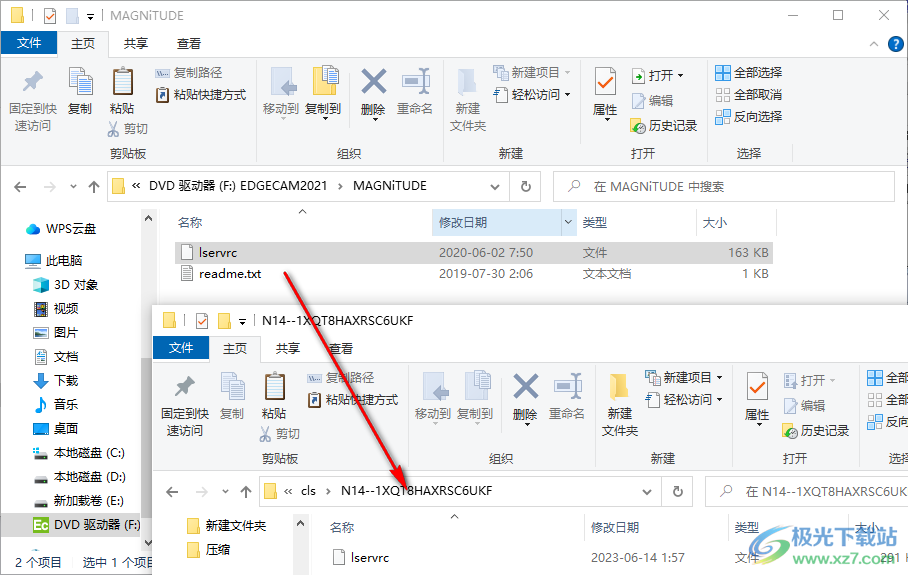Click MAGNiTUDE breadcrumb in address bar
The image size is (908, 575).
pyautogui.click(x=390, y=186)
